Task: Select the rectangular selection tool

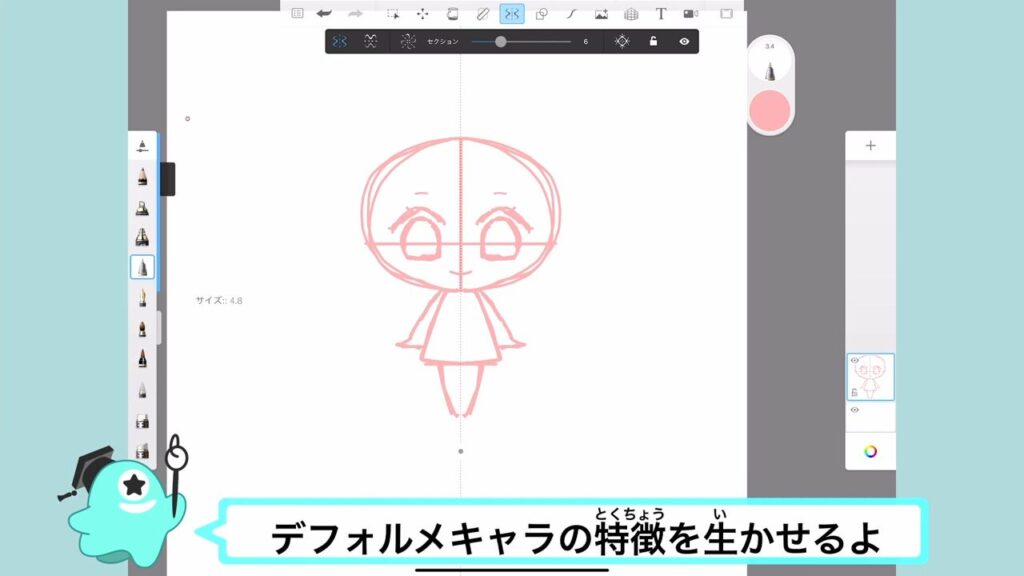Action: tap(393, 14)
